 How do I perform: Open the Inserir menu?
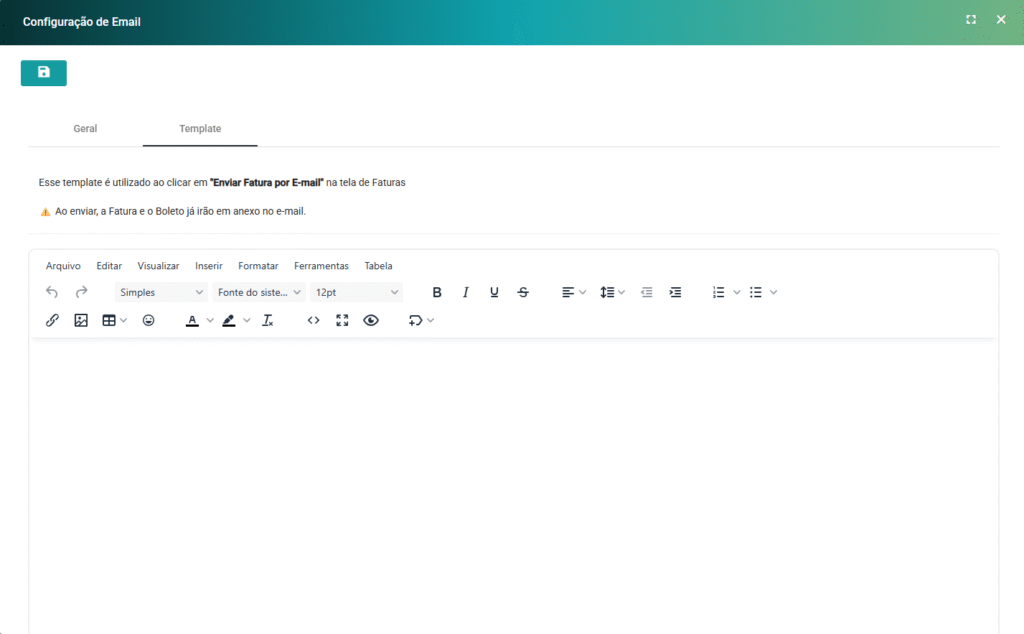tap(209, 266)
